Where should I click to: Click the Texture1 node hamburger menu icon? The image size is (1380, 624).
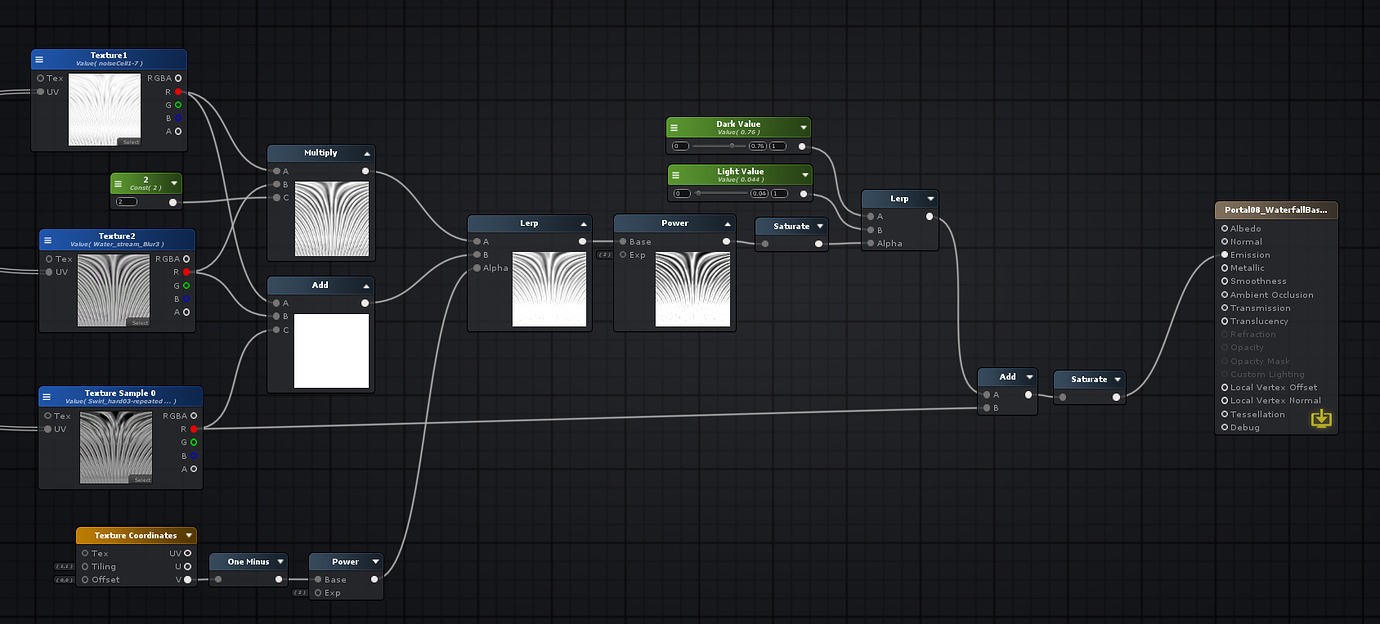40,59
